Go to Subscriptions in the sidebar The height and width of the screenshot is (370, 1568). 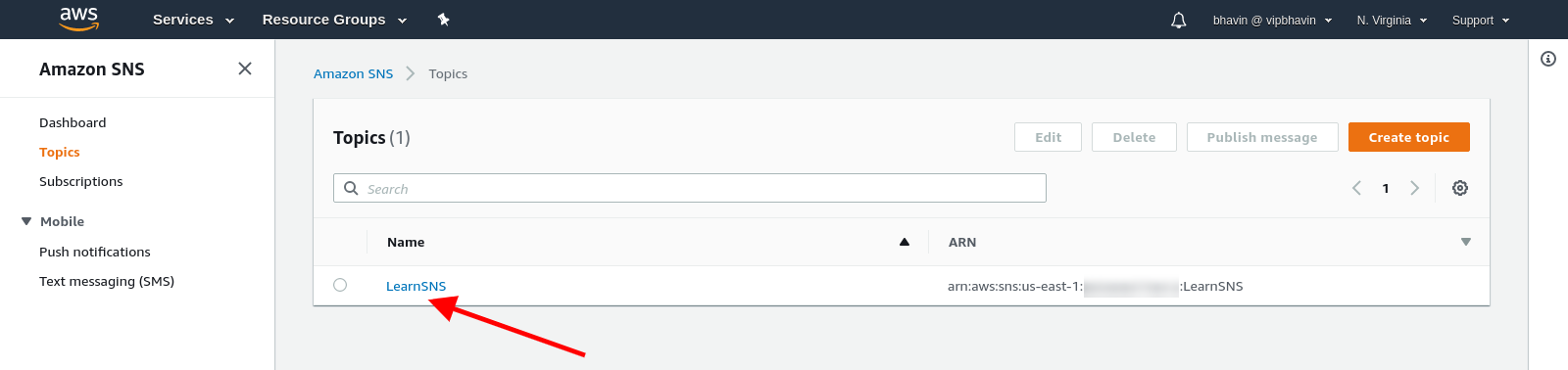(x=81, y=181)
